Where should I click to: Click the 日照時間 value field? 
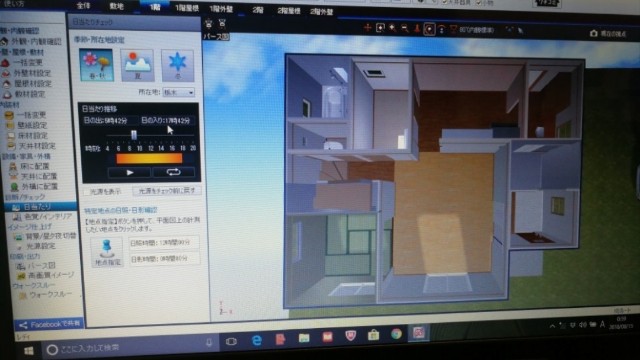pyautogui.click(x=164, y=242)
